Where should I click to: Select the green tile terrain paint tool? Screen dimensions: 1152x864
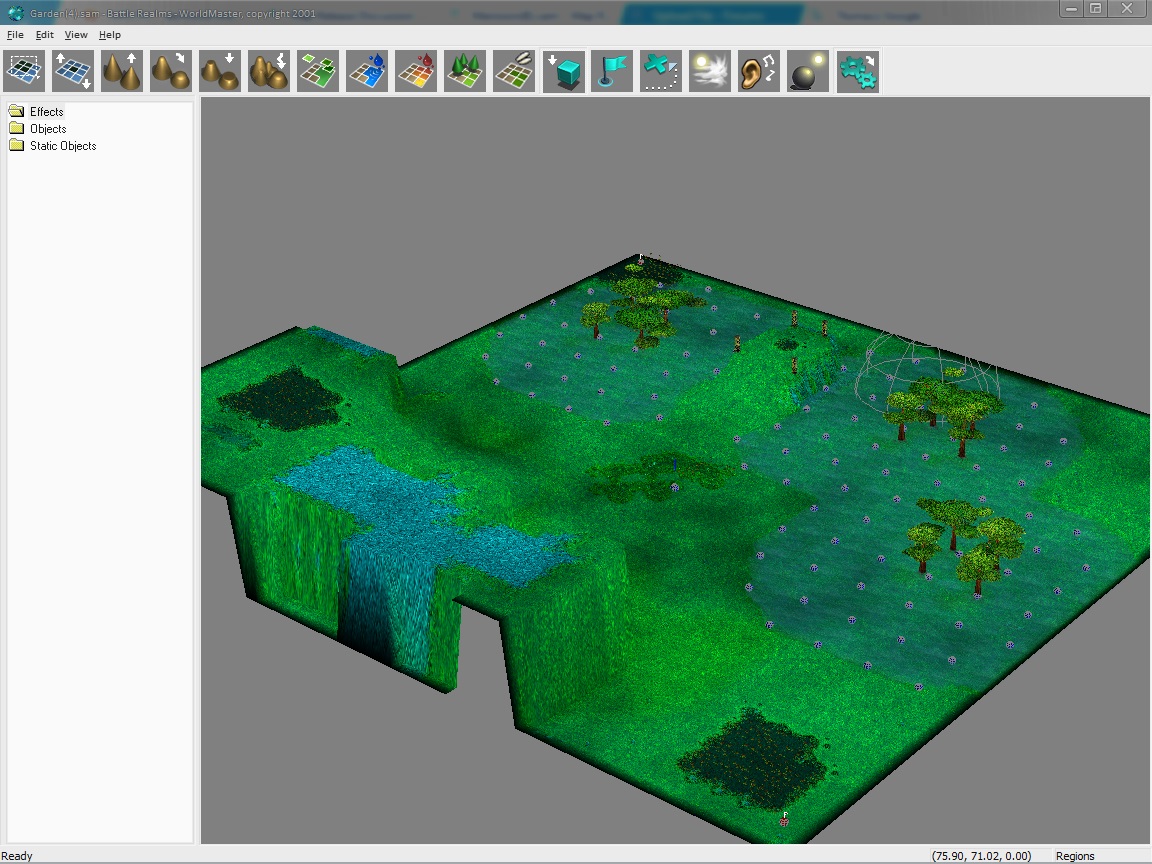click(x=318, y=72)
